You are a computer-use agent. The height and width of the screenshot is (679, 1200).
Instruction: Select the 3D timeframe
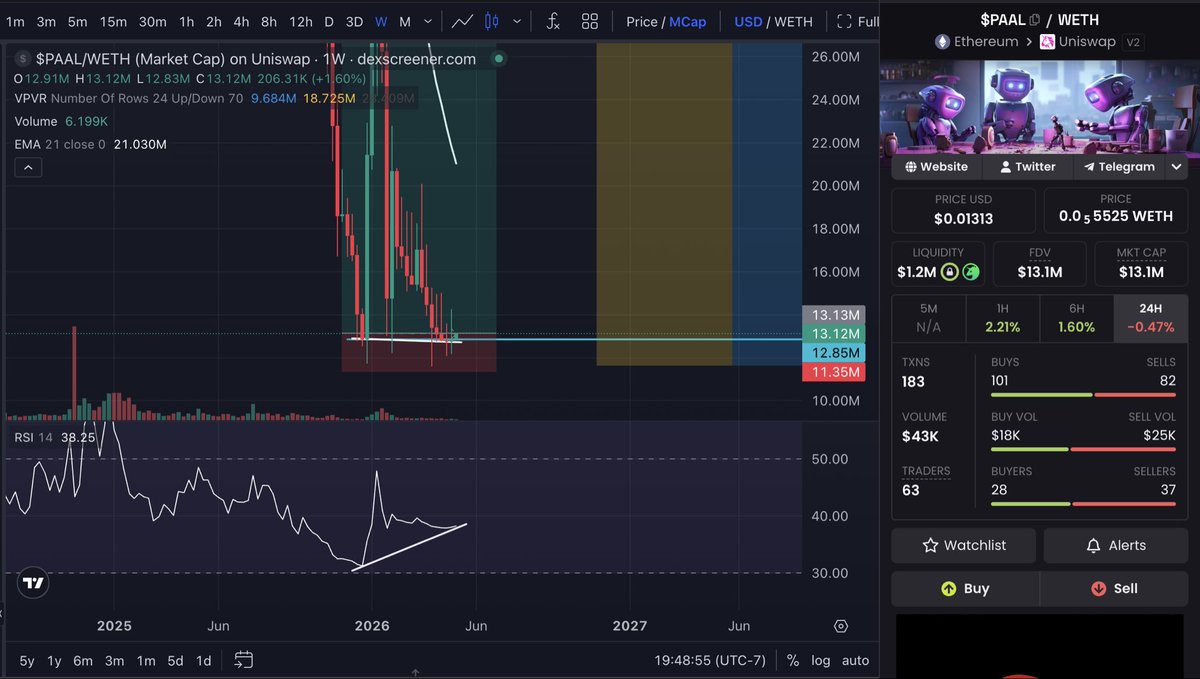click(x=354, y=21)
